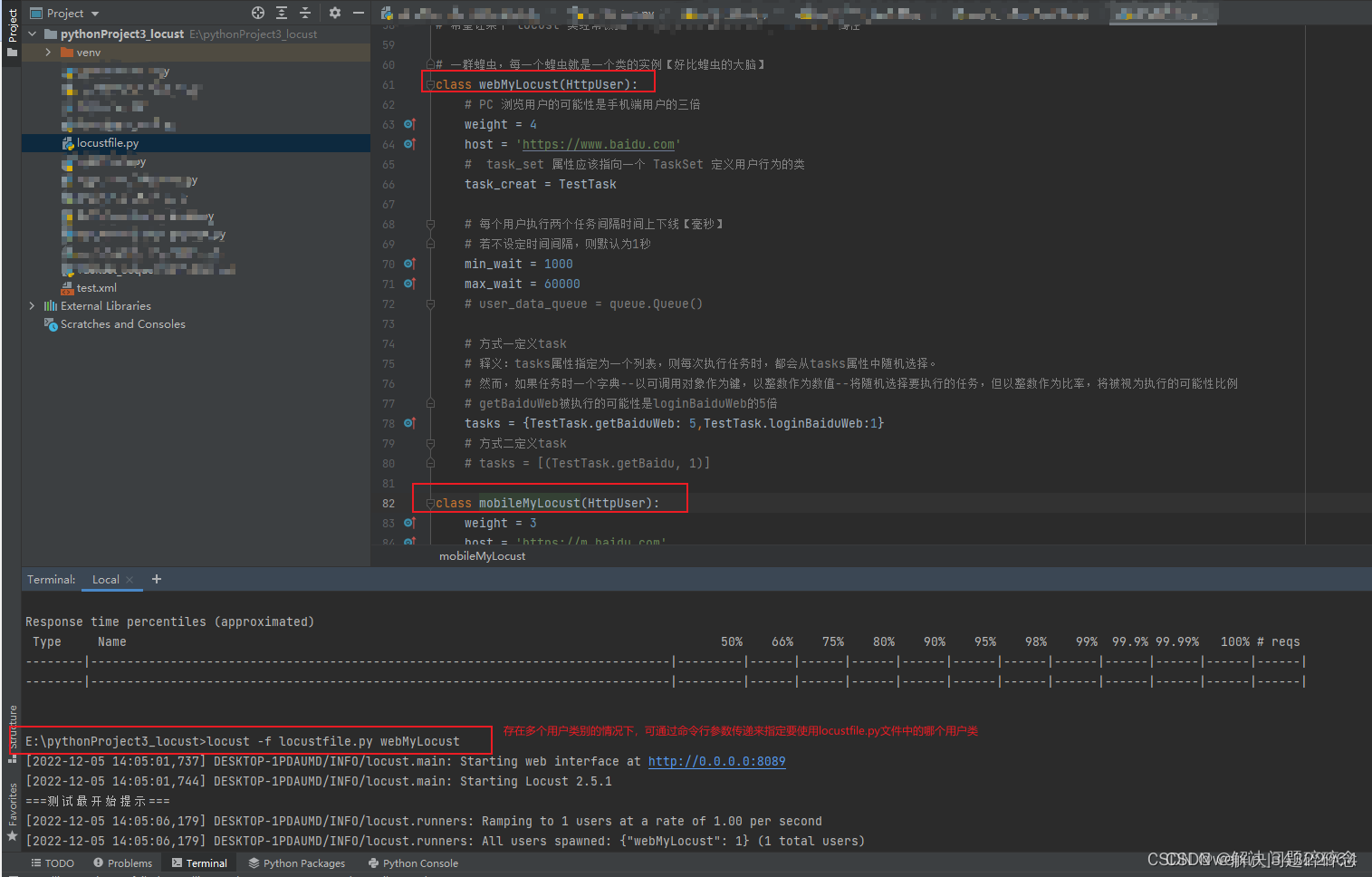Click the 'min_wait = 1000' code line
The image size is (1372, 877).
[x=518, y=265]
